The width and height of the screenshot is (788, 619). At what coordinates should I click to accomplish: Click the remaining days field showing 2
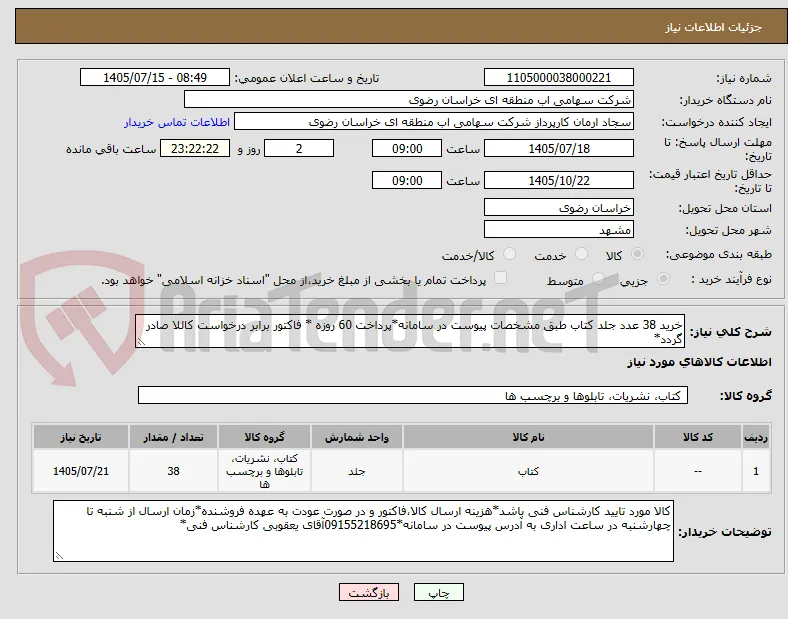pos(299,149)
